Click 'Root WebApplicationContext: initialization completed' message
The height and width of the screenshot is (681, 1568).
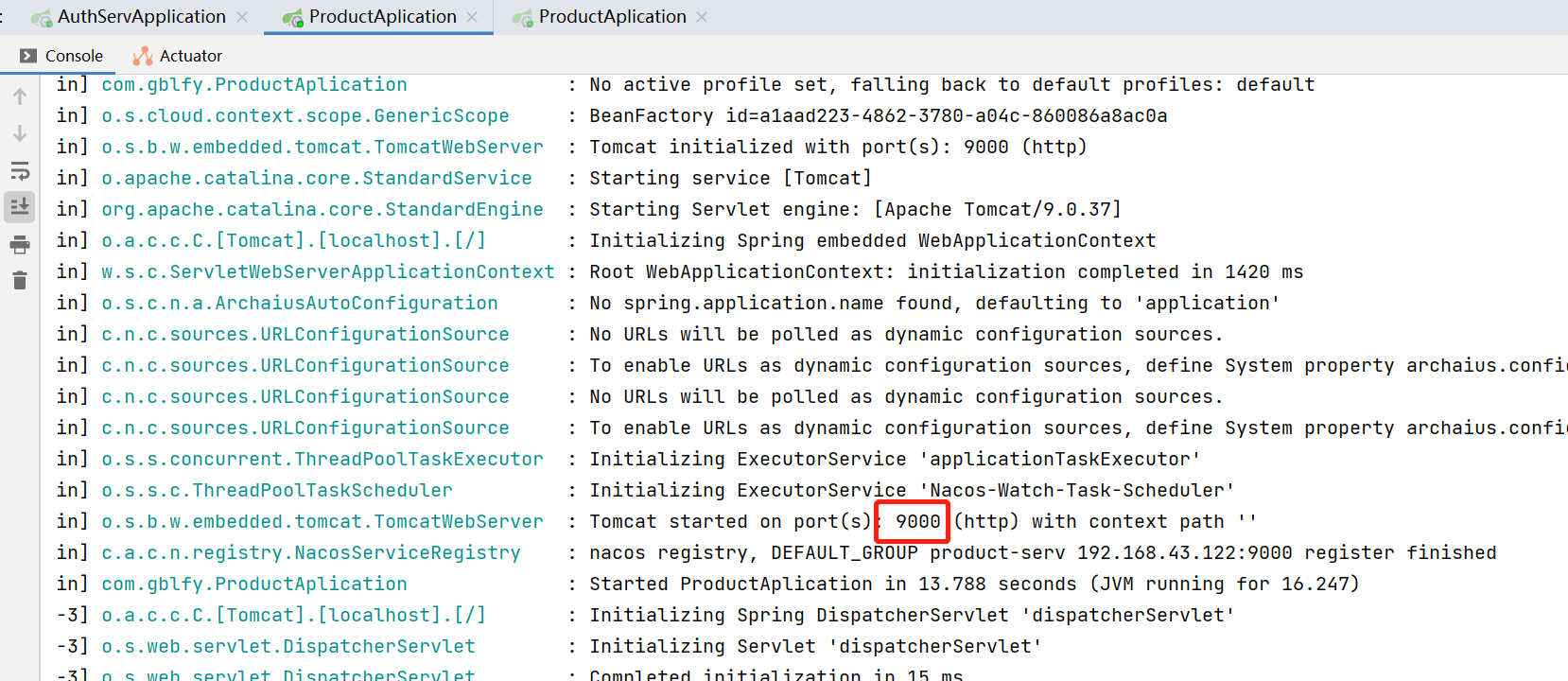(x=946, y=271)
